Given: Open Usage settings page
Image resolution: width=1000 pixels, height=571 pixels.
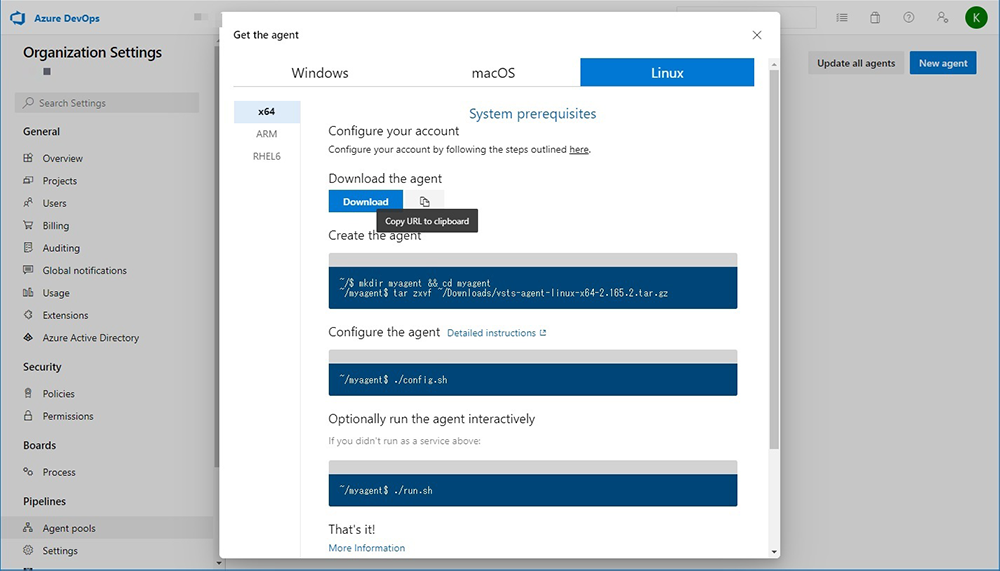Looking at the screenshot, I should [x=56, y=293].
